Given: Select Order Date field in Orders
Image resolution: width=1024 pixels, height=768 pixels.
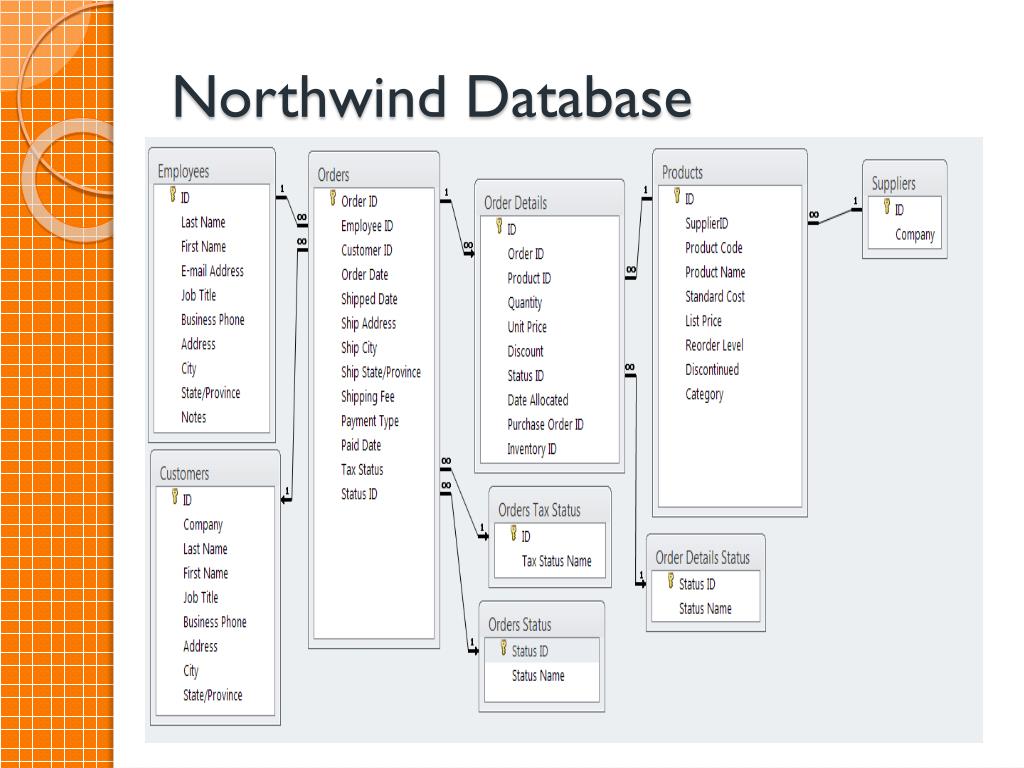Looking at the screenshot, I should pyautogui.click(x=364, y=275).
